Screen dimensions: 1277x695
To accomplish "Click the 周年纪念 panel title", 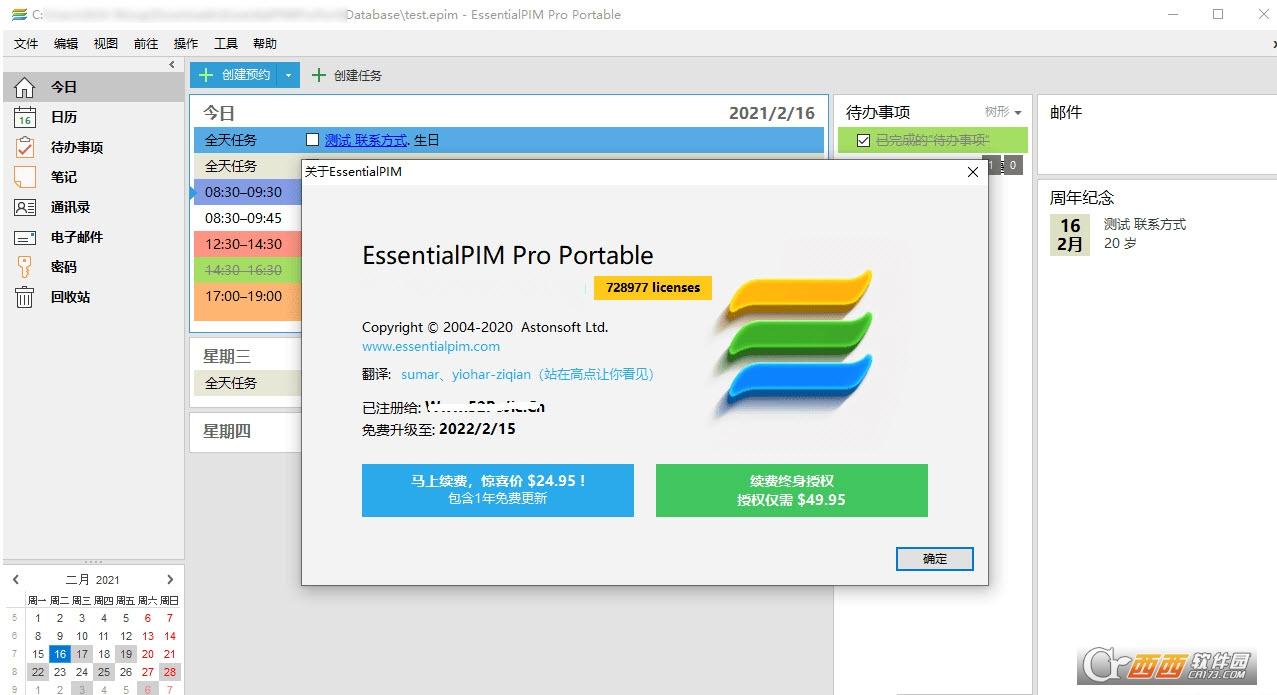I will coord(1082,198).
